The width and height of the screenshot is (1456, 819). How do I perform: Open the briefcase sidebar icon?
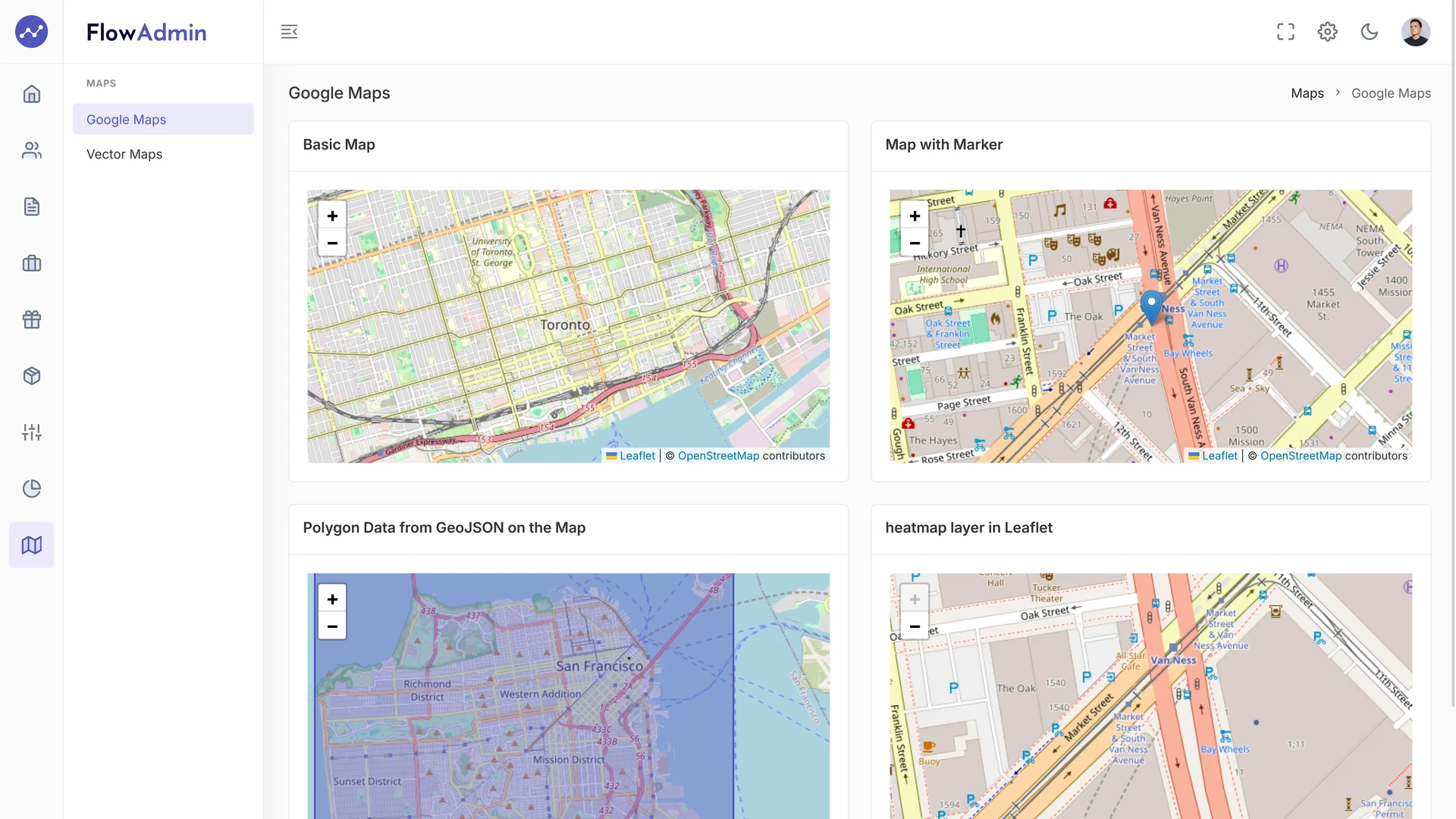coord(32,263)
